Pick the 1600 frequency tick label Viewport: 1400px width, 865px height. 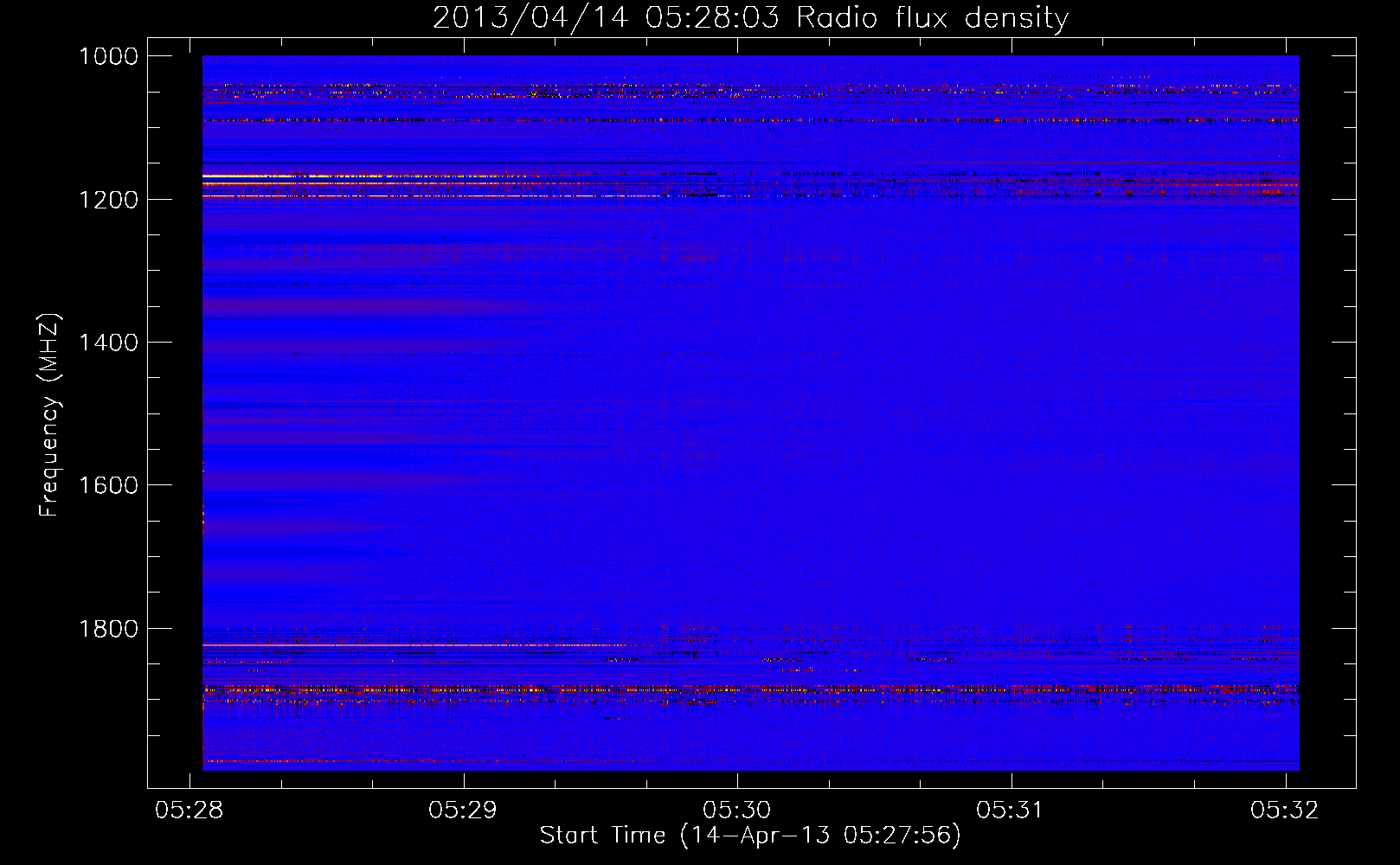click(x=108, y=485)
